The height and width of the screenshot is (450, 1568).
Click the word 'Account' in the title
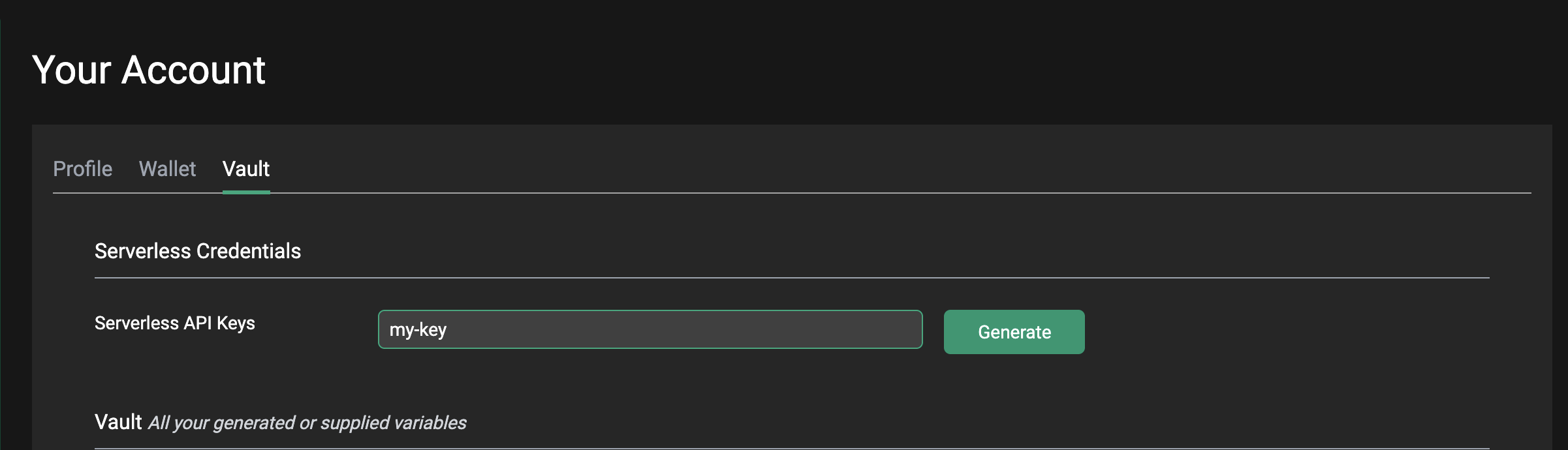(193, 70)
